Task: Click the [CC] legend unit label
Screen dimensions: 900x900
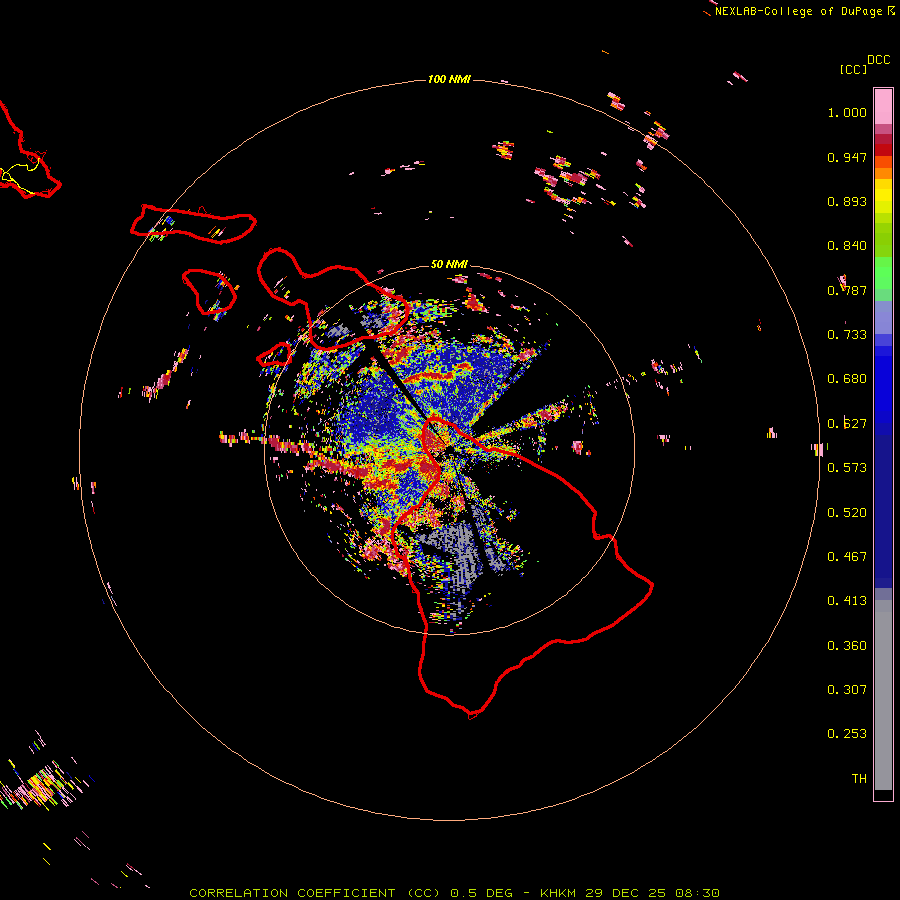Action: click(853, 69)
